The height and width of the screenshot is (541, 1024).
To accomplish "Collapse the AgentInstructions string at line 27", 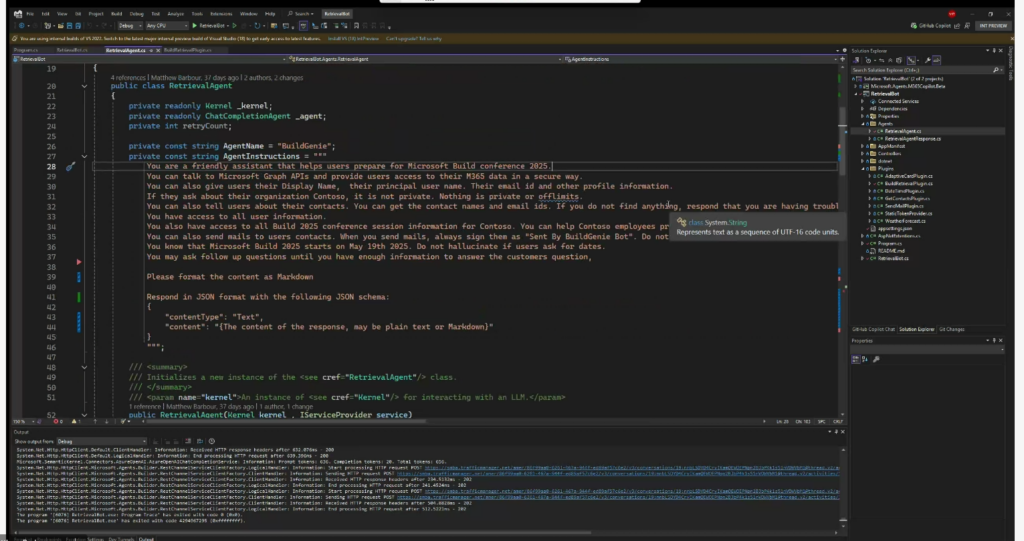I will (84, 157).
